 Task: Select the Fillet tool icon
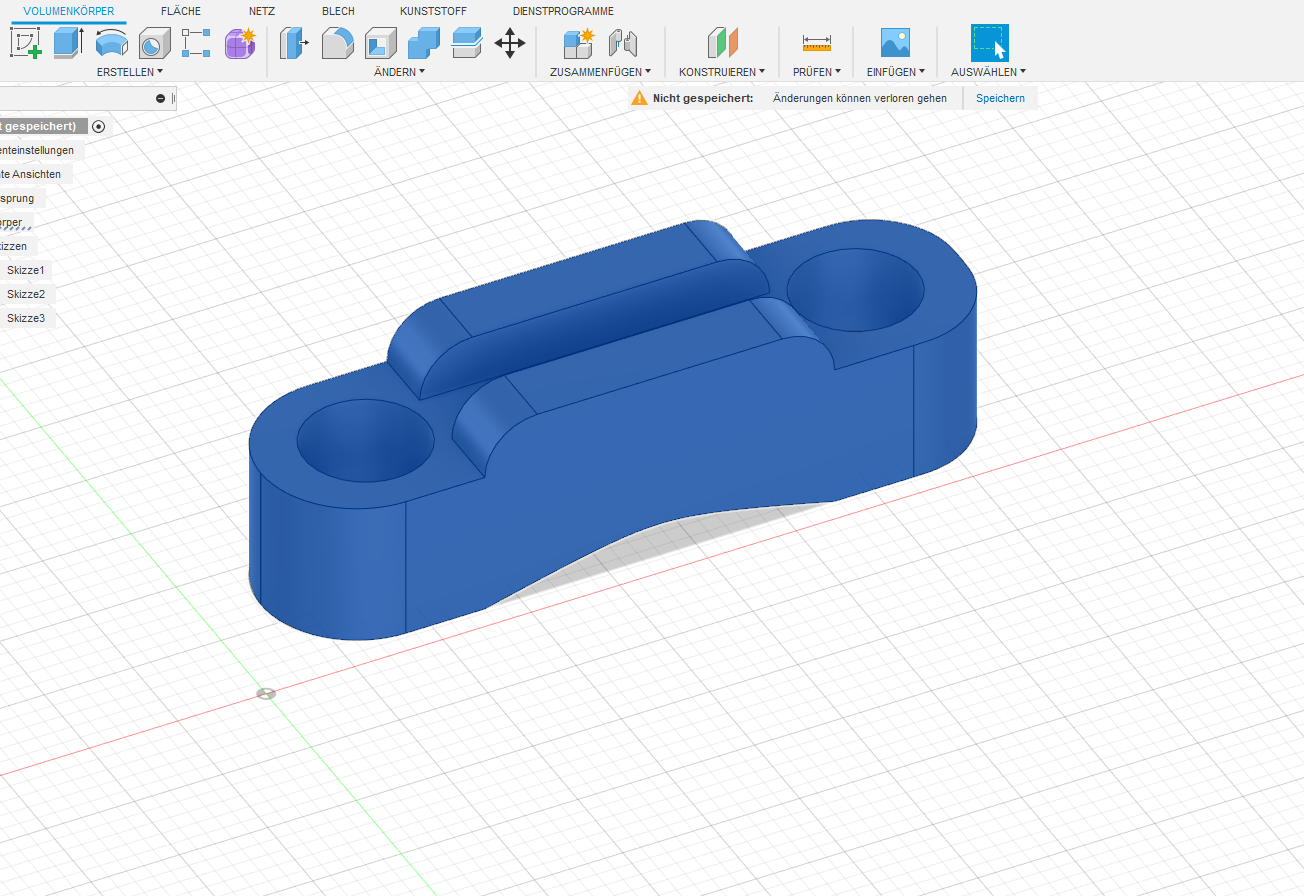[338, 43]
